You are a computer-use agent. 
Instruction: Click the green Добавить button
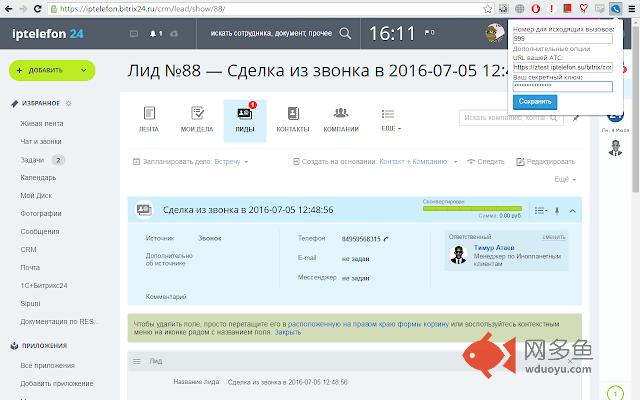pos(52,70)
